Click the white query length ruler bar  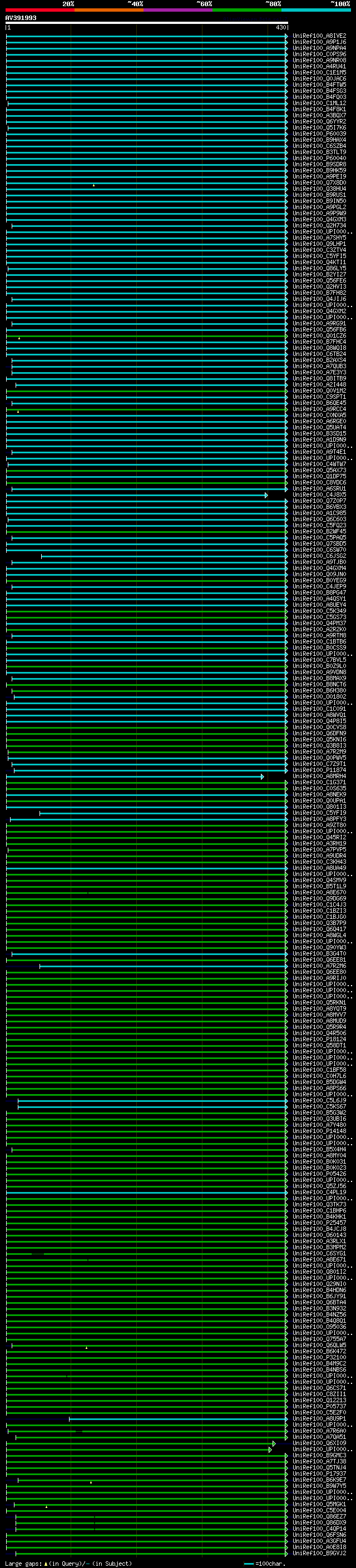147,22
